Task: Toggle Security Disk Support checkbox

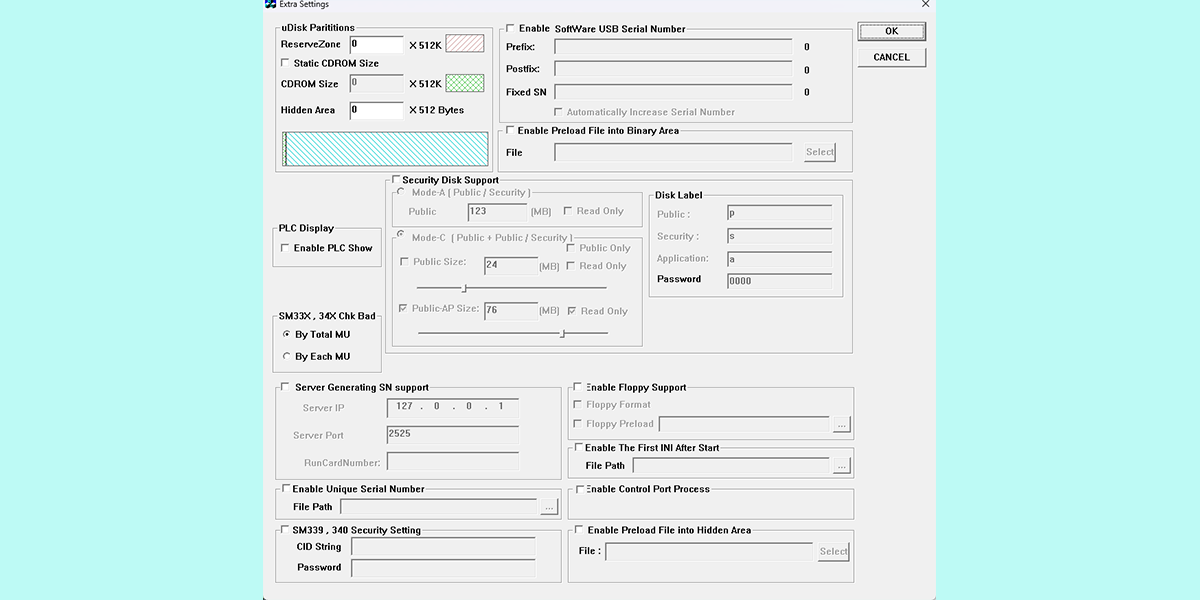Action: point(395,180)
